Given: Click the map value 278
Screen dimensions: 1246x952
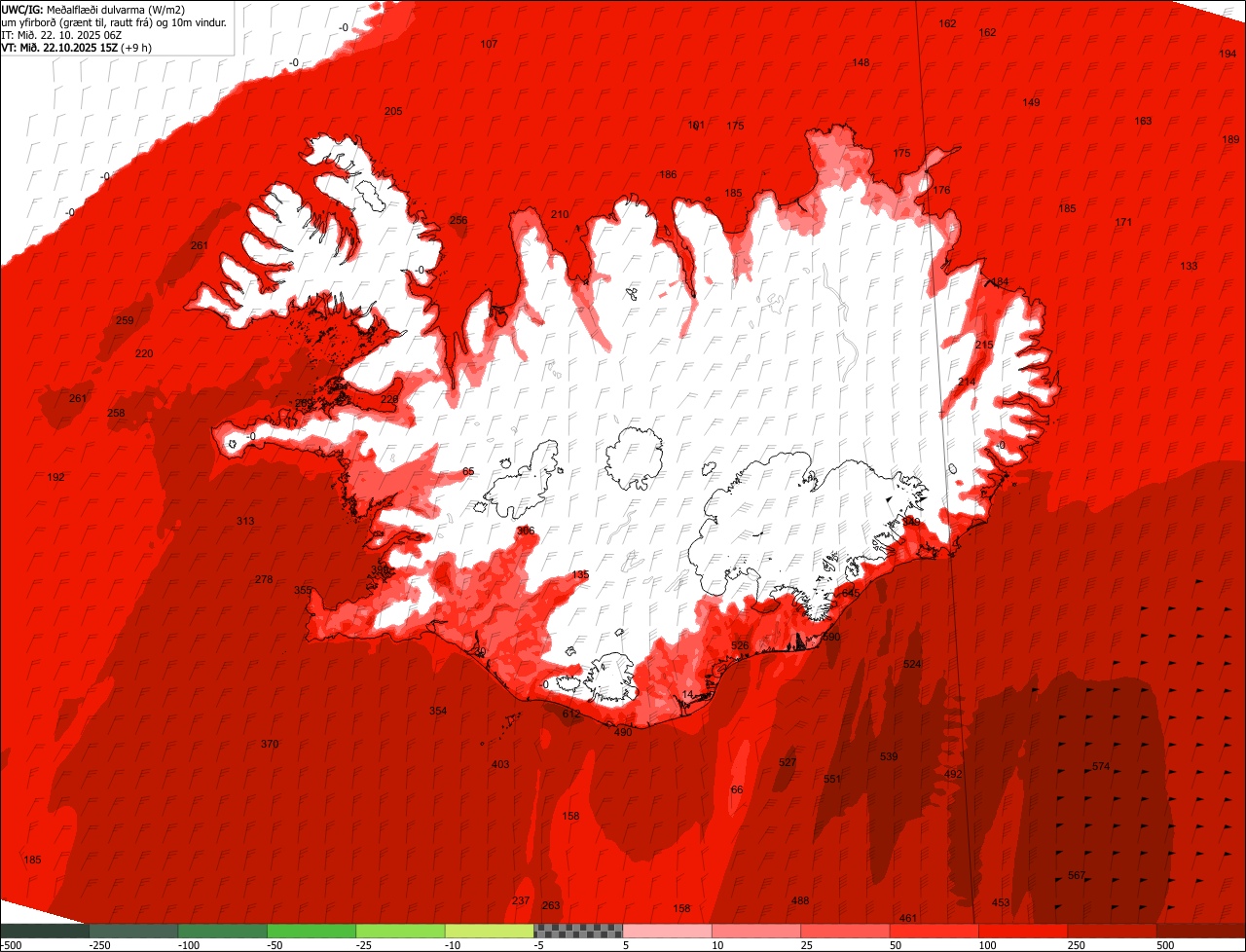Looking at the screenshot, I should click(264, 580).
